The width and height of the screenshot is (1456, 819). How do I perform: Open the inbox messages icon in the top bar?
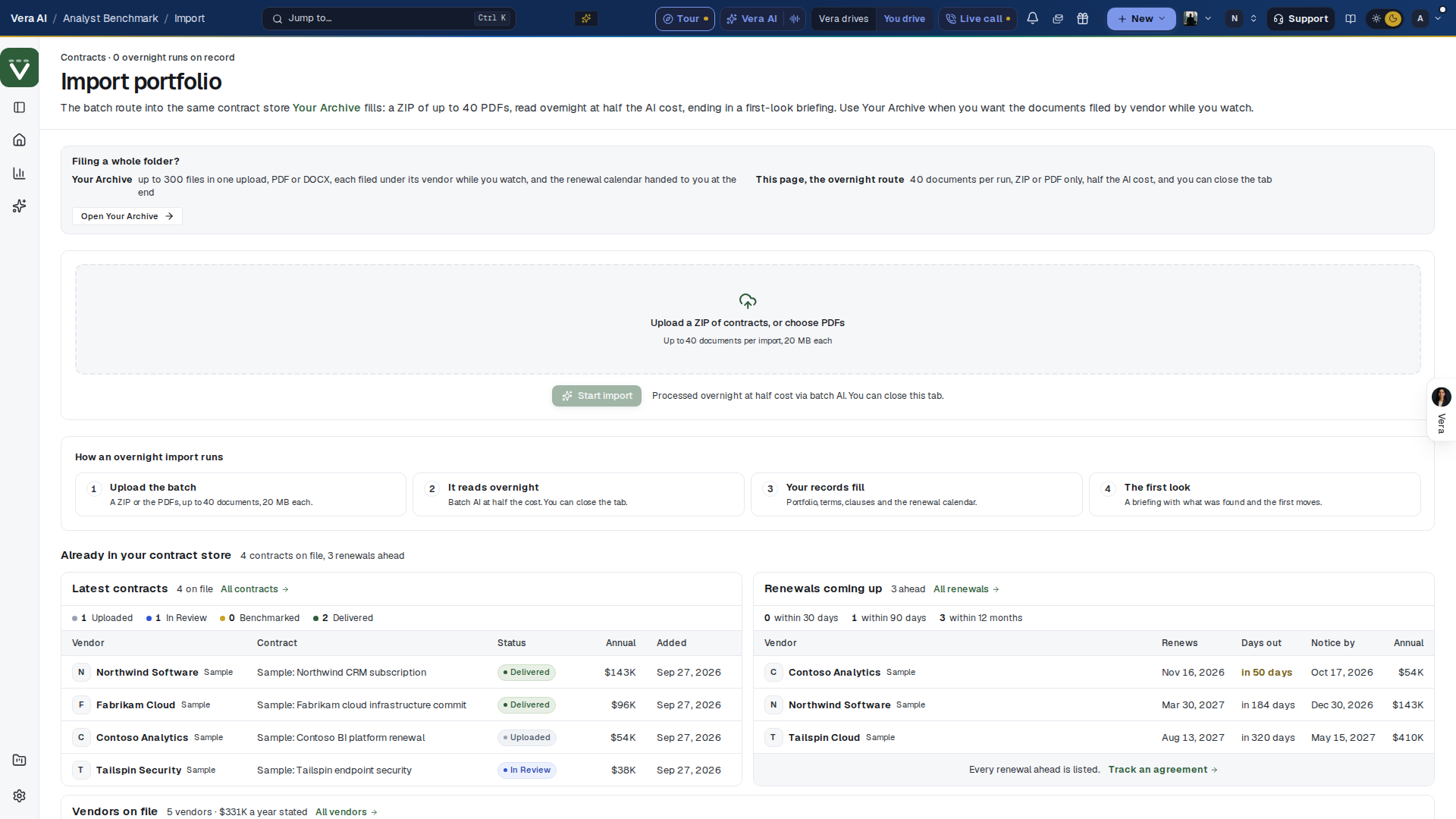click(x=1058, y=19)
